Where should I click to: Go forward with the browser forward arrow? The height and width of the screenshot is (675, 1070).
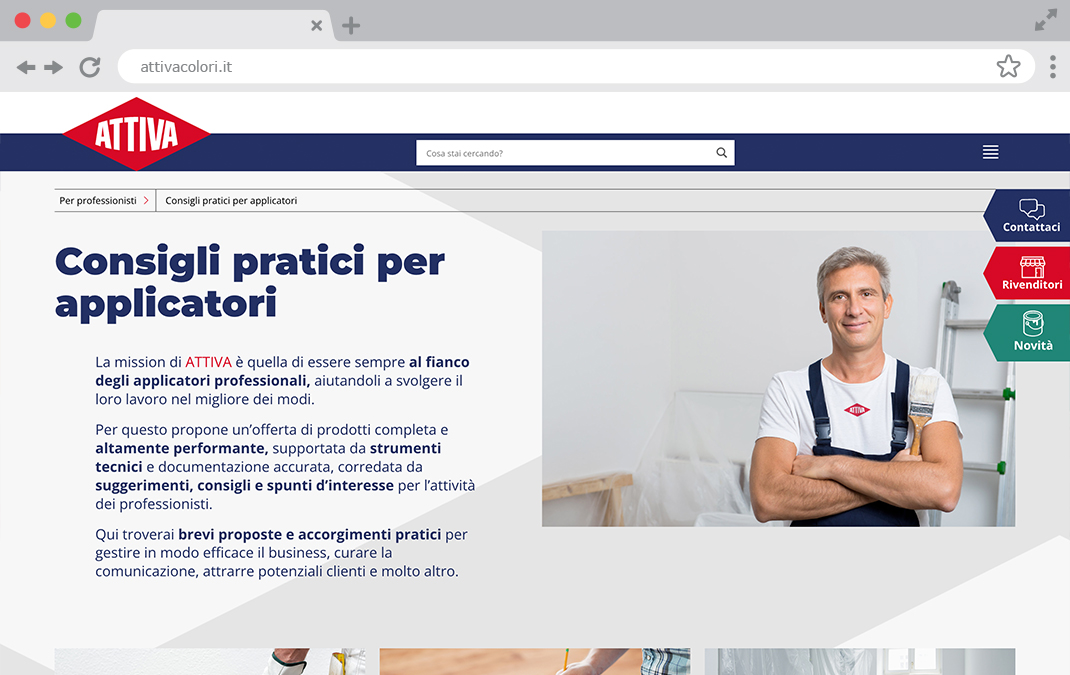point(53,67)
